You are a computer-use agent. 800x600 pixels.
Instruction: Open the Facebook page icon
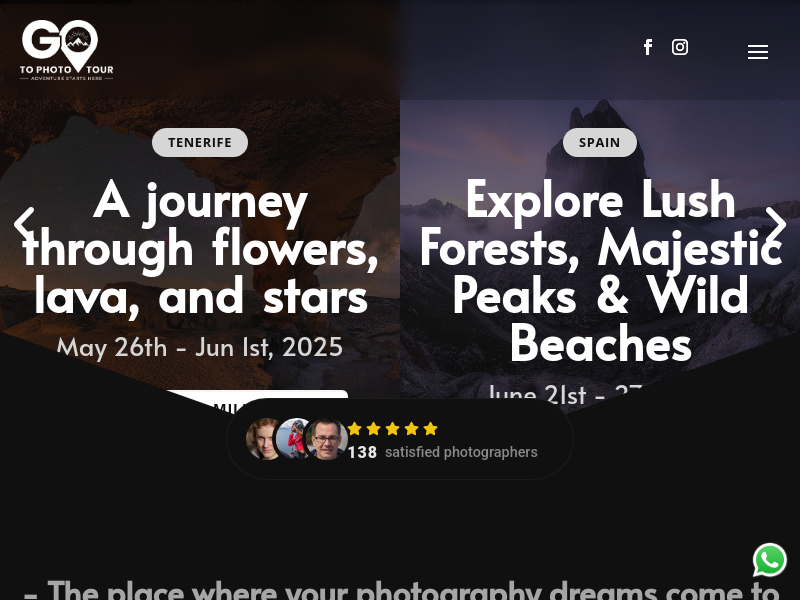pyautogui.click(x=648, y=47)
